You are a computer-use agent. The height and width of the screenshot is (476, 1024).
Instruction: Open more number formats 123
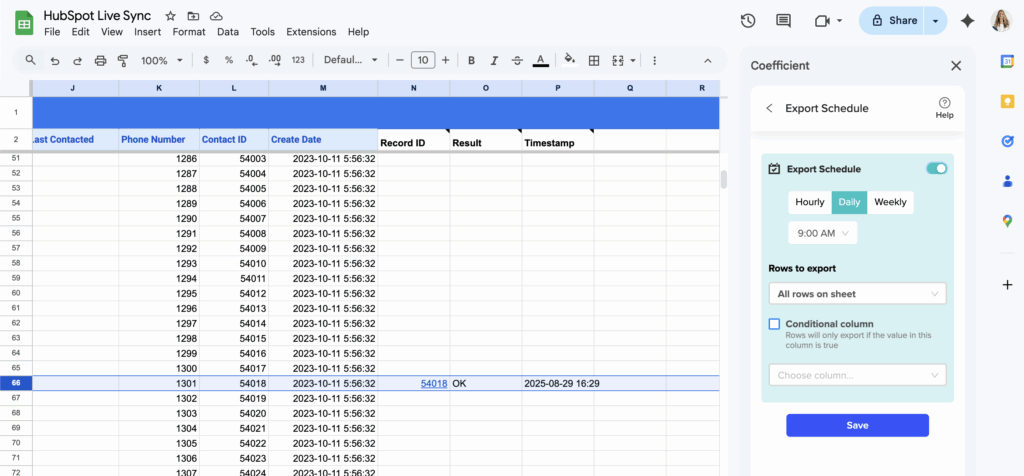point(298,60)
